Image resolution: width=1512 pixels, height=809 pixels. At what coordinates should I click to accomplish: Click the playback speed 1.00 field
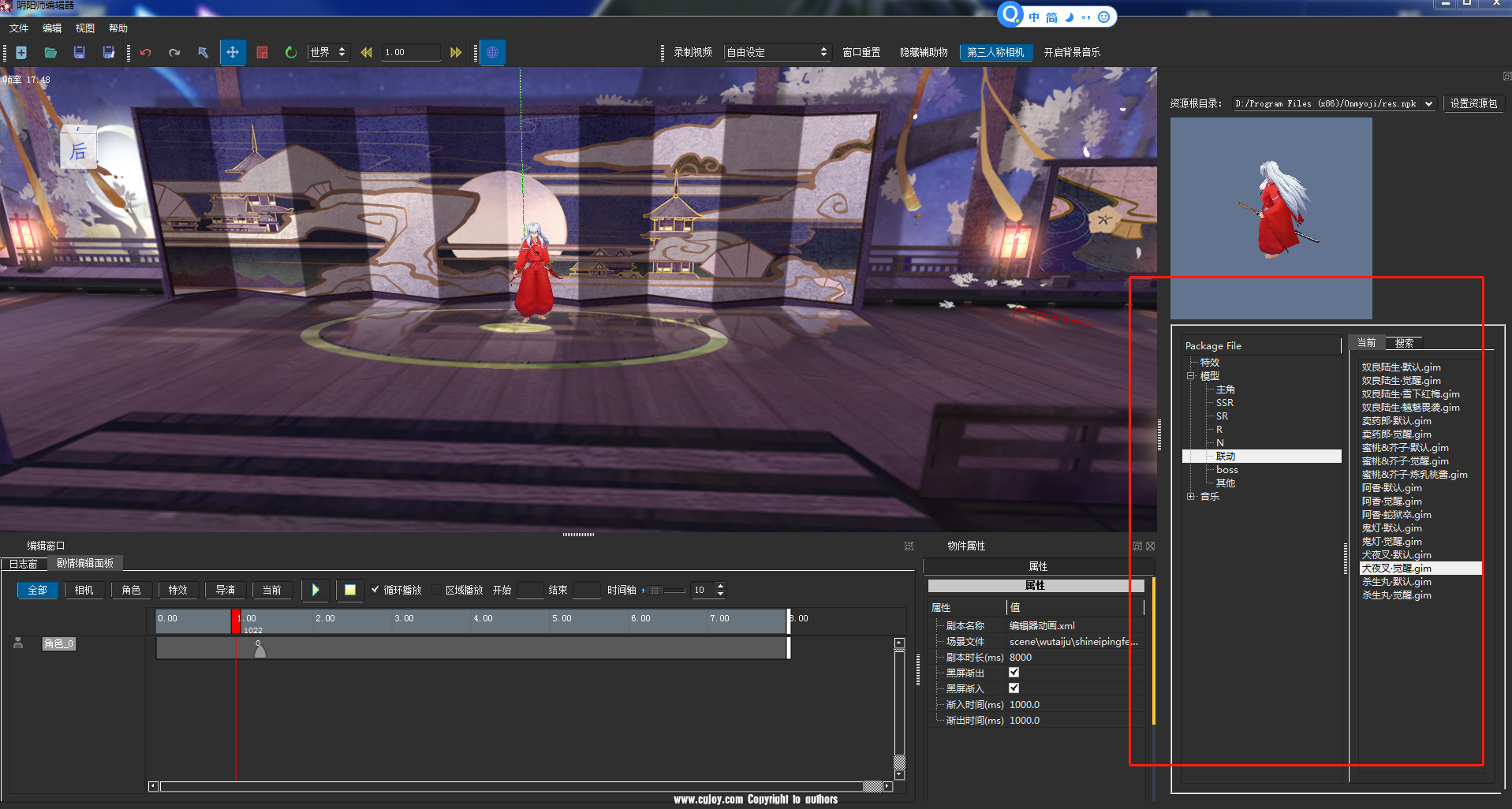411,52
